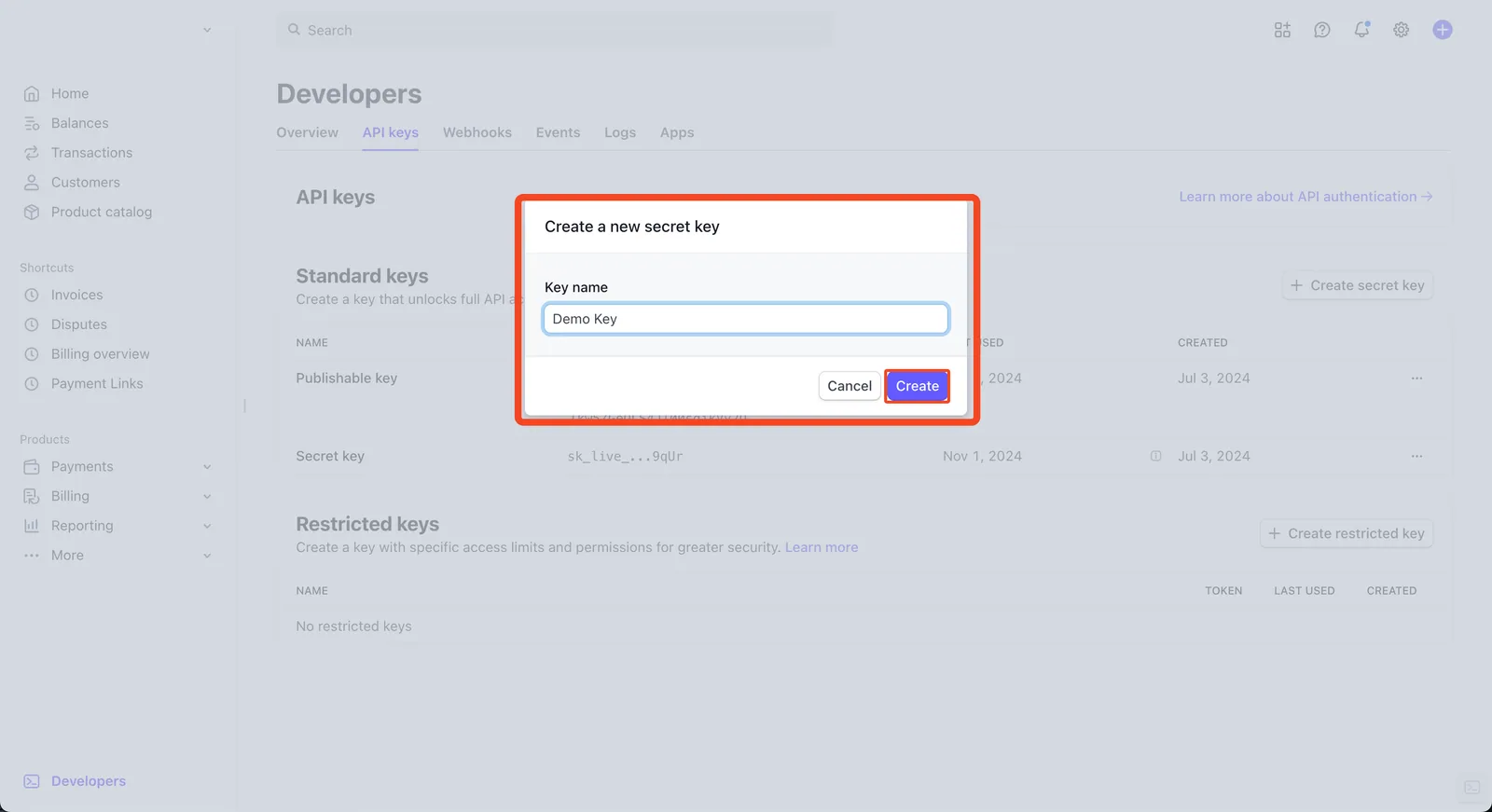Click the Create secret key button
1492x812 pixels.
pos(1358,285)
